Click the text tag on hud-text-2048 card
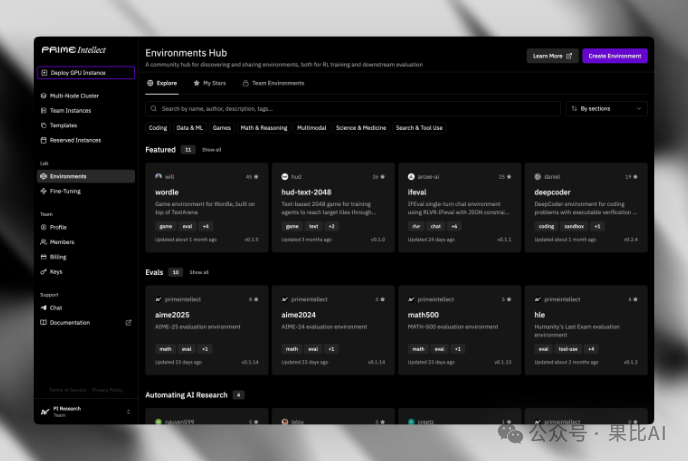The width and height of the screenshot is (688, 461). (x=313, y=226)
